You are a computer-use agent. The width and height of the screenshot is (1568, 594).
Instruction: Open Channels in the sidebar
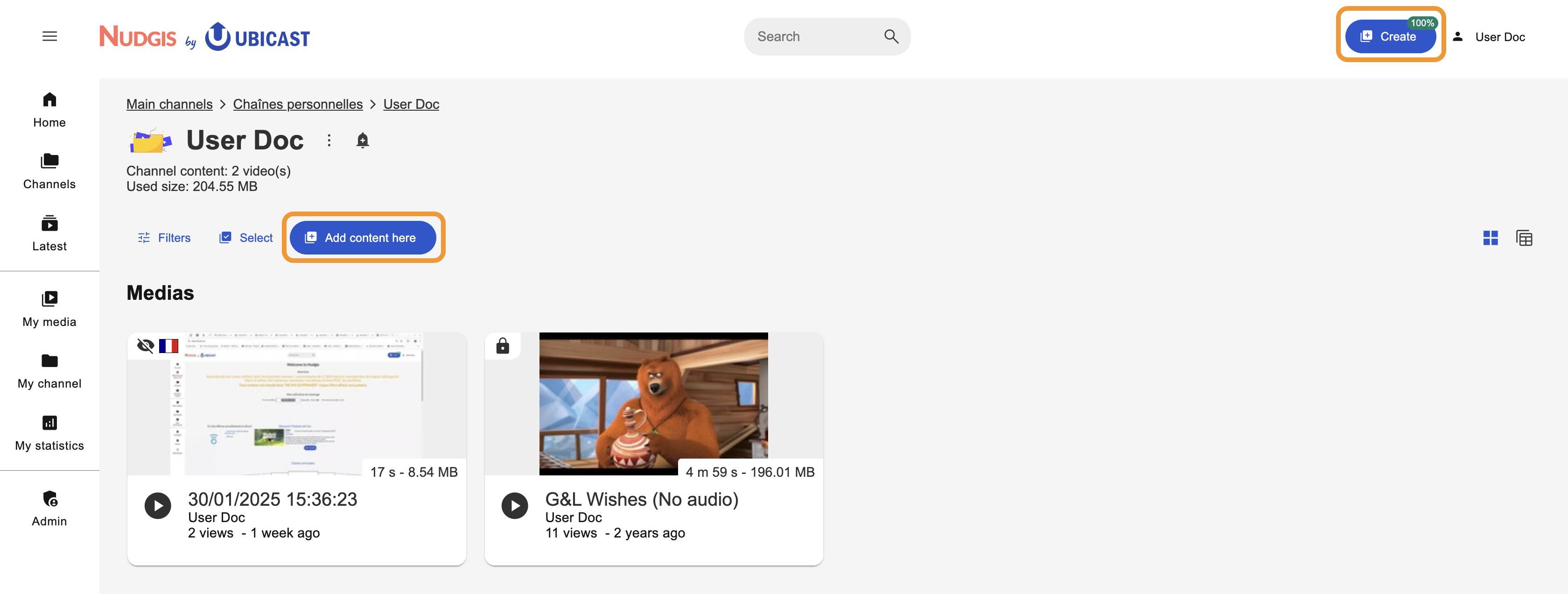[49, 171]
